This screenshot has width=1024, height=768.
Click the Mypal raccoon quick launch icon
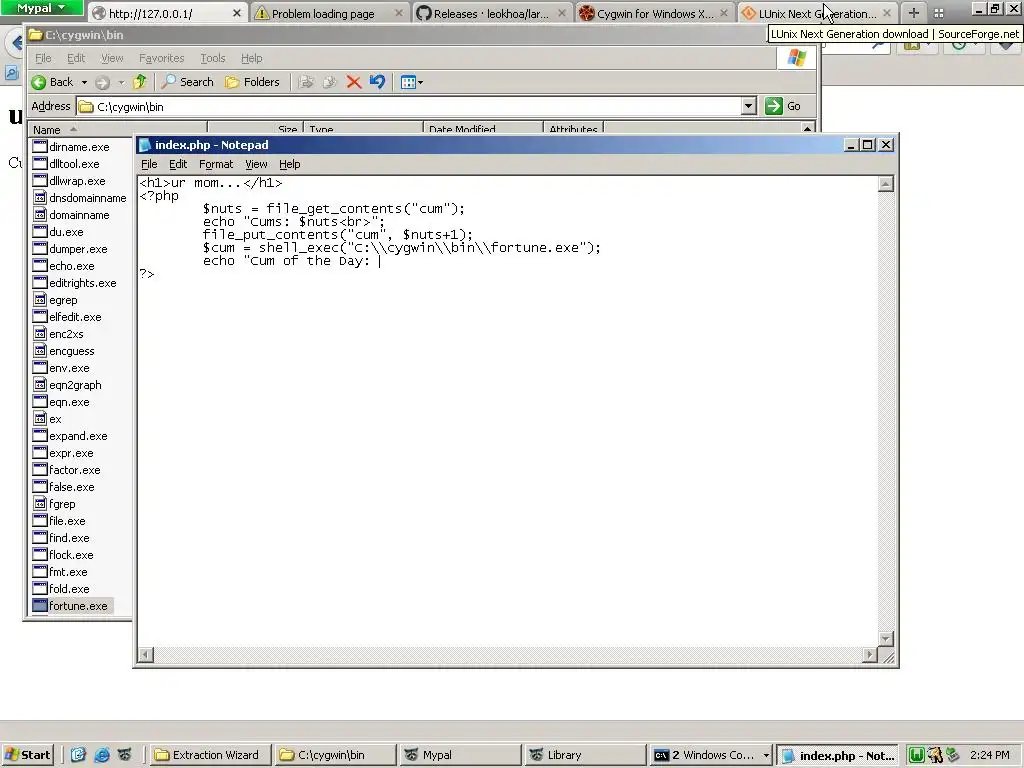click(125, 755)
